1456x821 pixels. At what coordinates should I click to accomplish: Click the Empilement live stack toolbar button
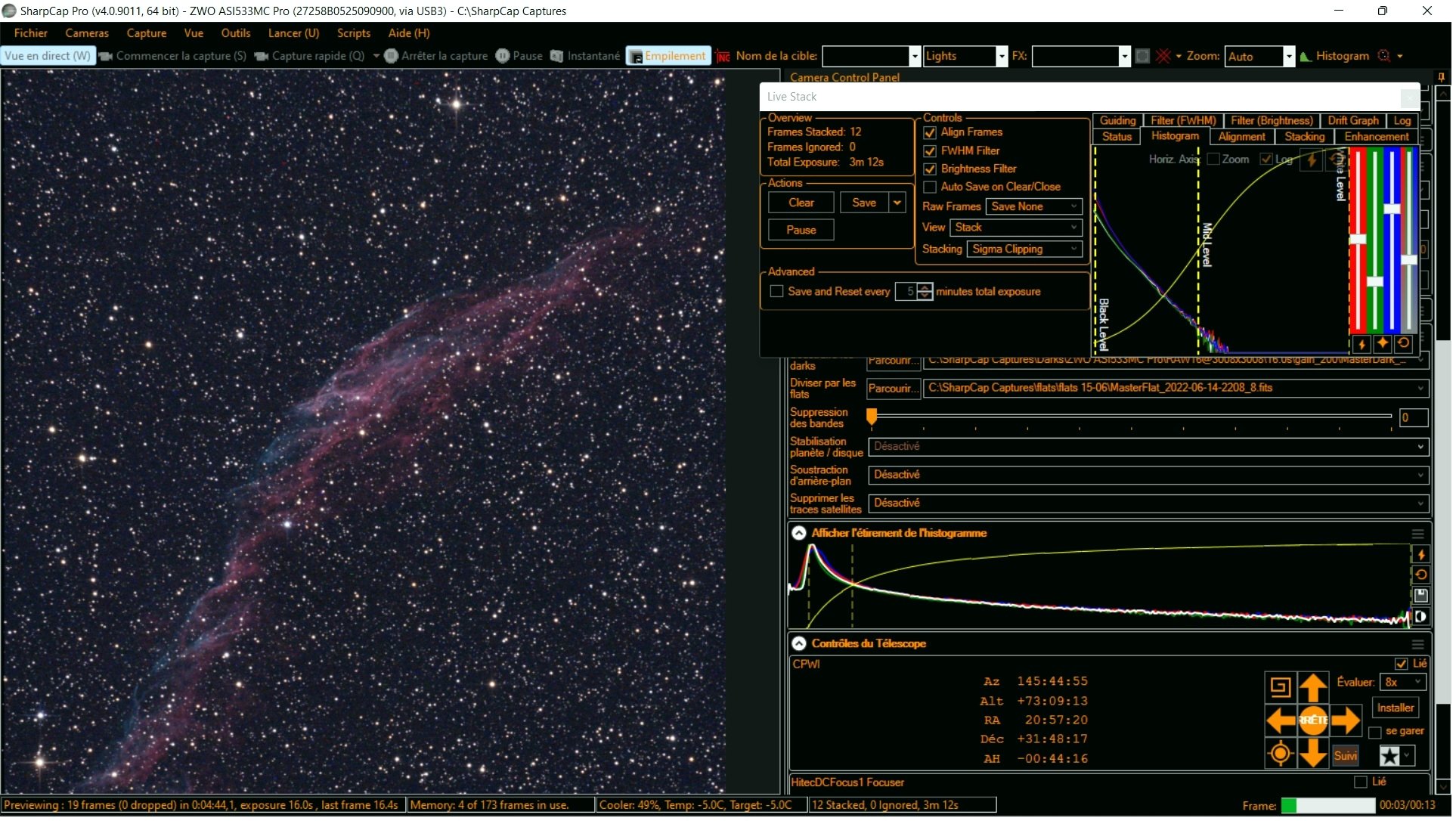(670, 56)
